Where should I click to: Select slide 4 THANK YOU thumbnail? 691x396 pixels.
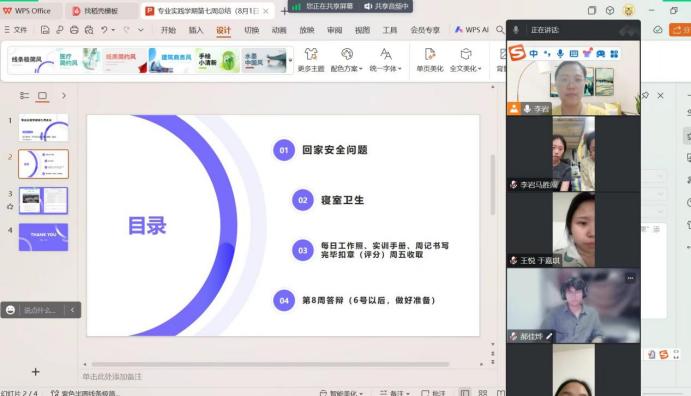coord(43,237)
